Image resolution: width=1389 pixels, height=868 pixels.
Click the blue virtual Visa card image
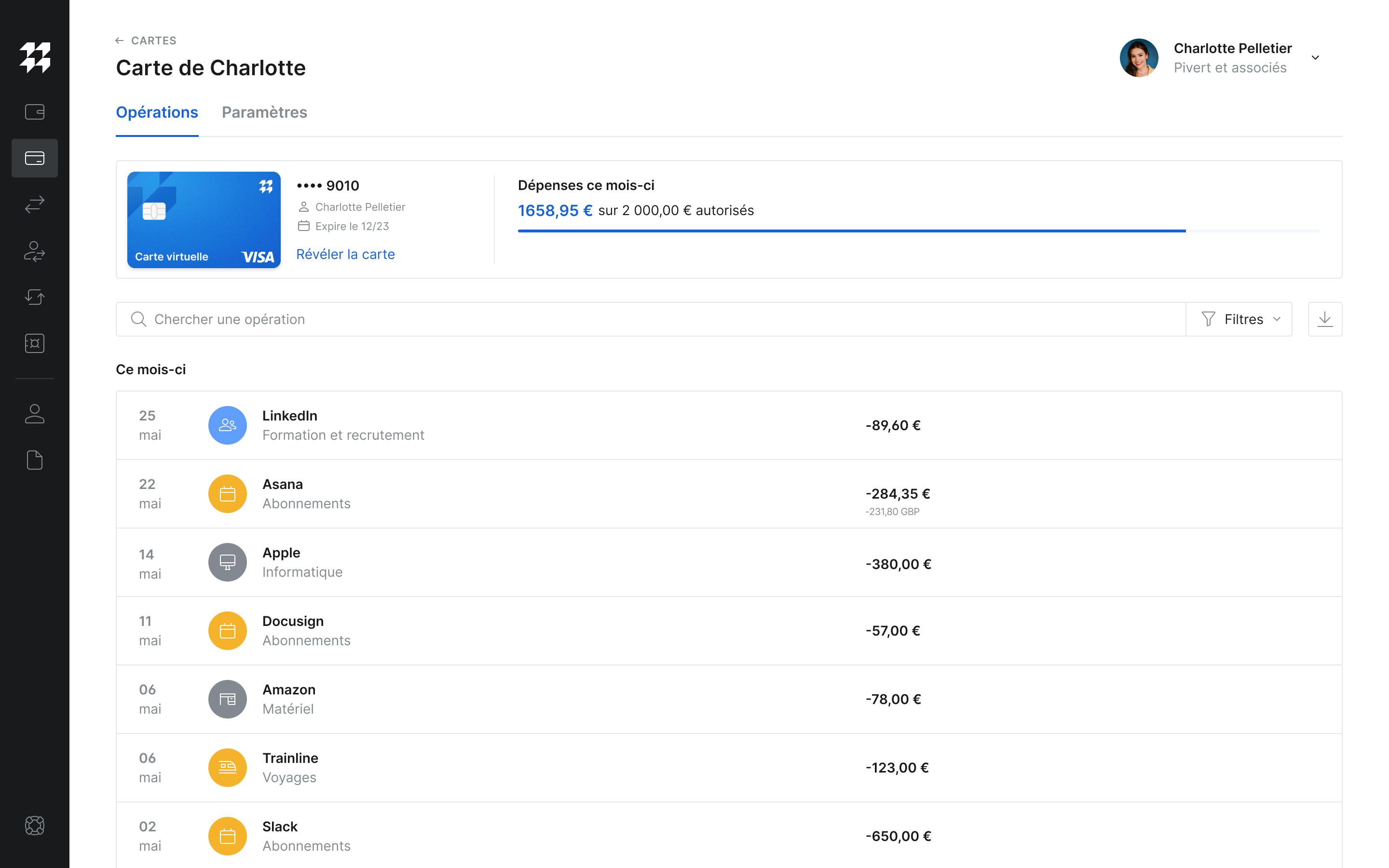204,220
